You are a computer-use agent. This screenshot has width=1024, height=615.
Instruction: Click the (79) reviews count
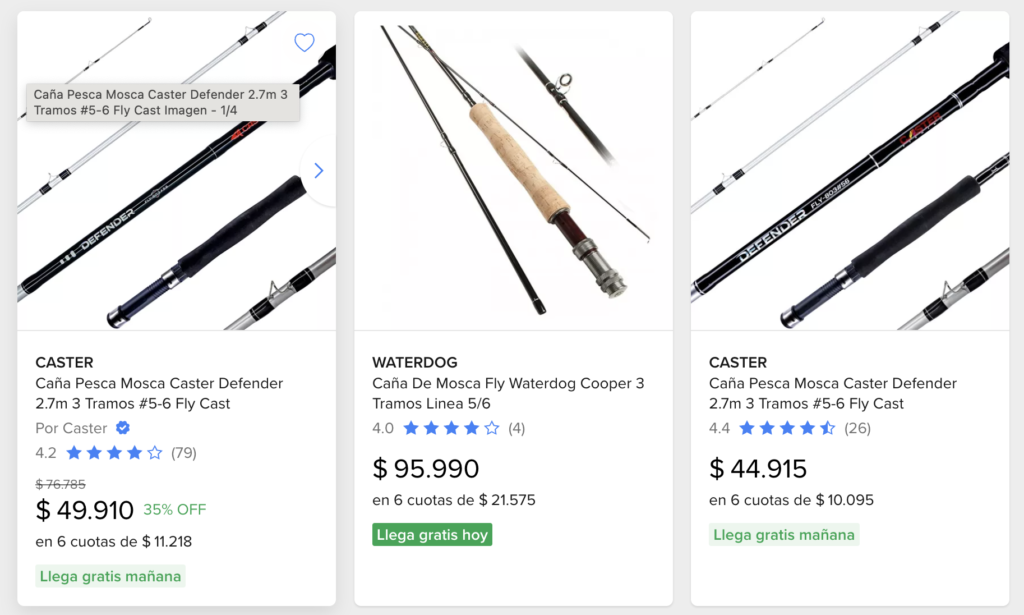[x=184, y=453]
